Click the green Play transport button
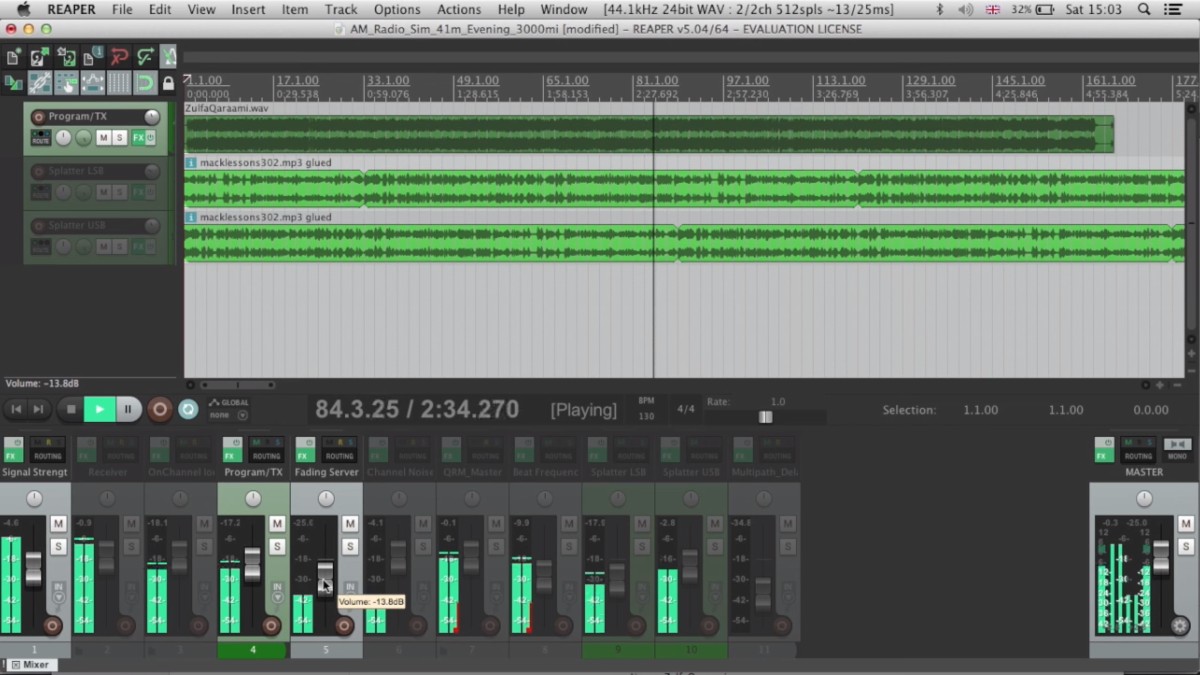 tap(99, 409)
